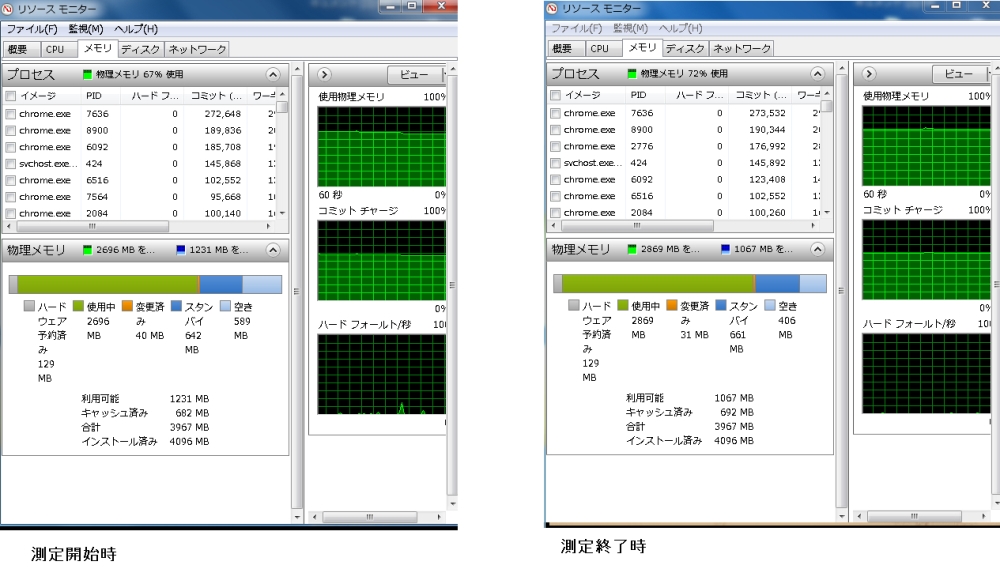Tick chrome.exe PID 8900 checkbox in 測定開始時 window
The height and width of the screenshot is (584, 1000).
point(11,131)
